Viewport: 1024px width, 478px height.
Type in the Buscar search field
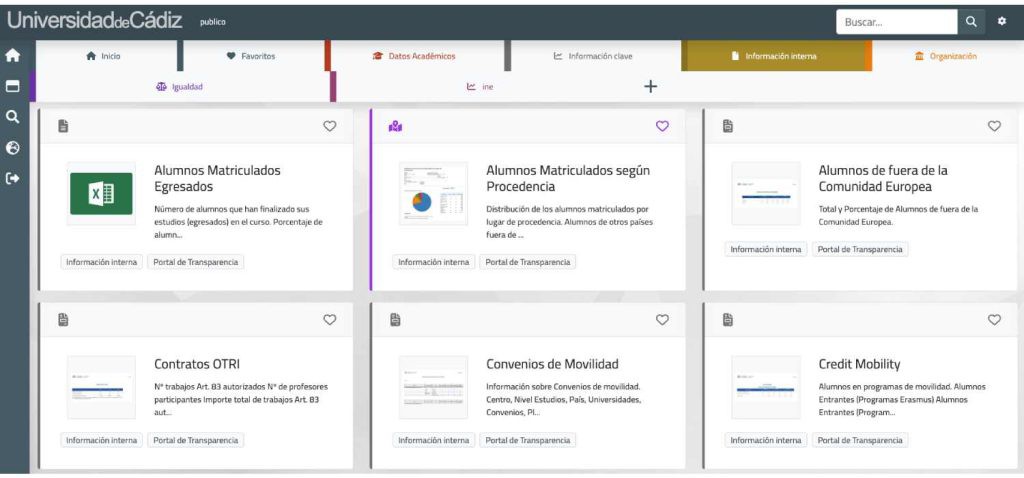[x=896, y=22]
